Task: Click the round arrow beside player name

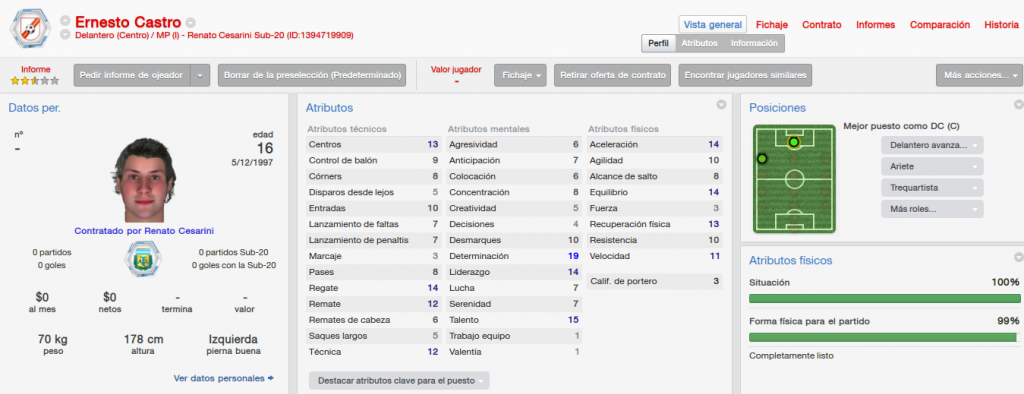Action: pos(191,23)
